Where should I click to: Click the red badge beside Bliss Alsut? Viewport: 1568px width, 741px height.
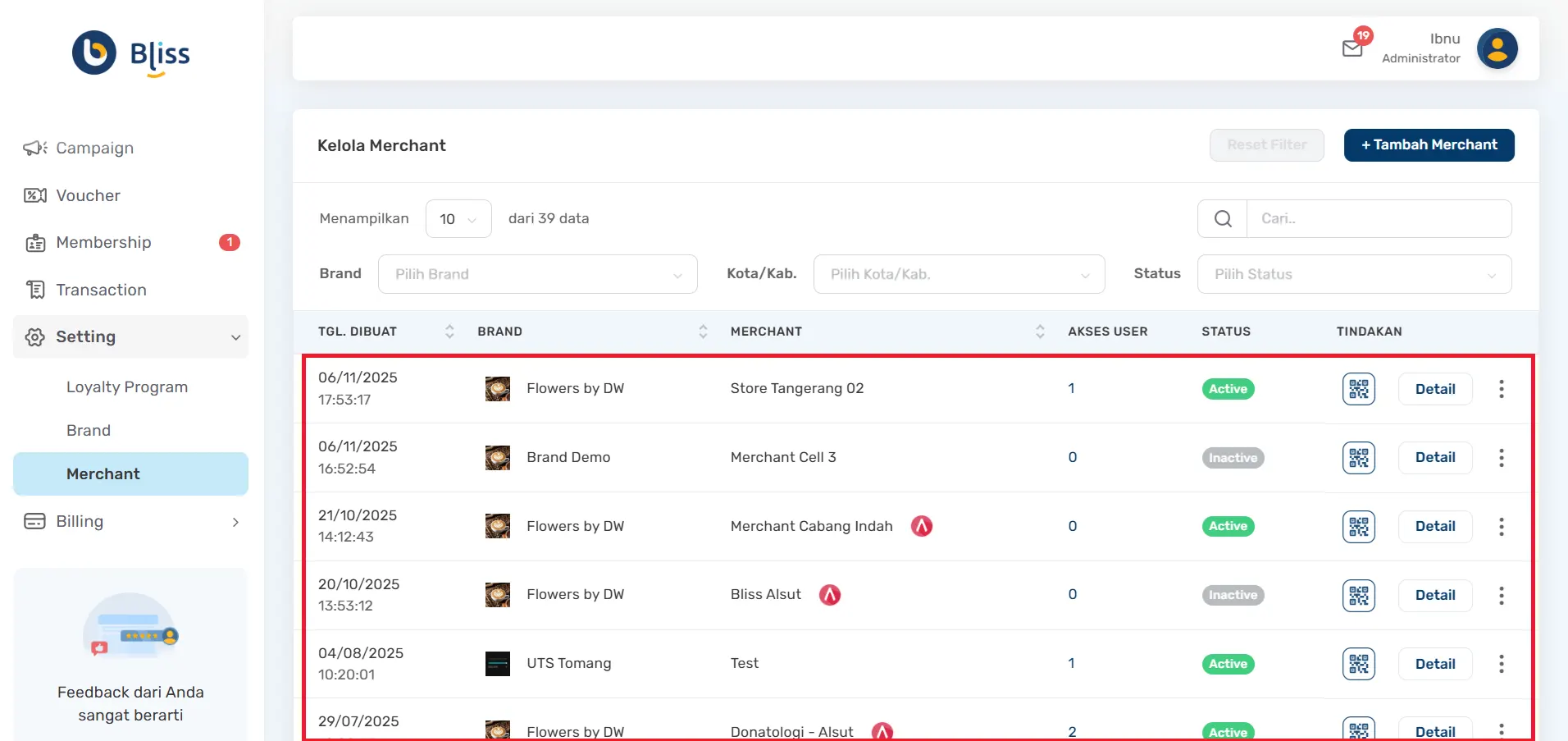pyautogui.click(x=830, y=595)
